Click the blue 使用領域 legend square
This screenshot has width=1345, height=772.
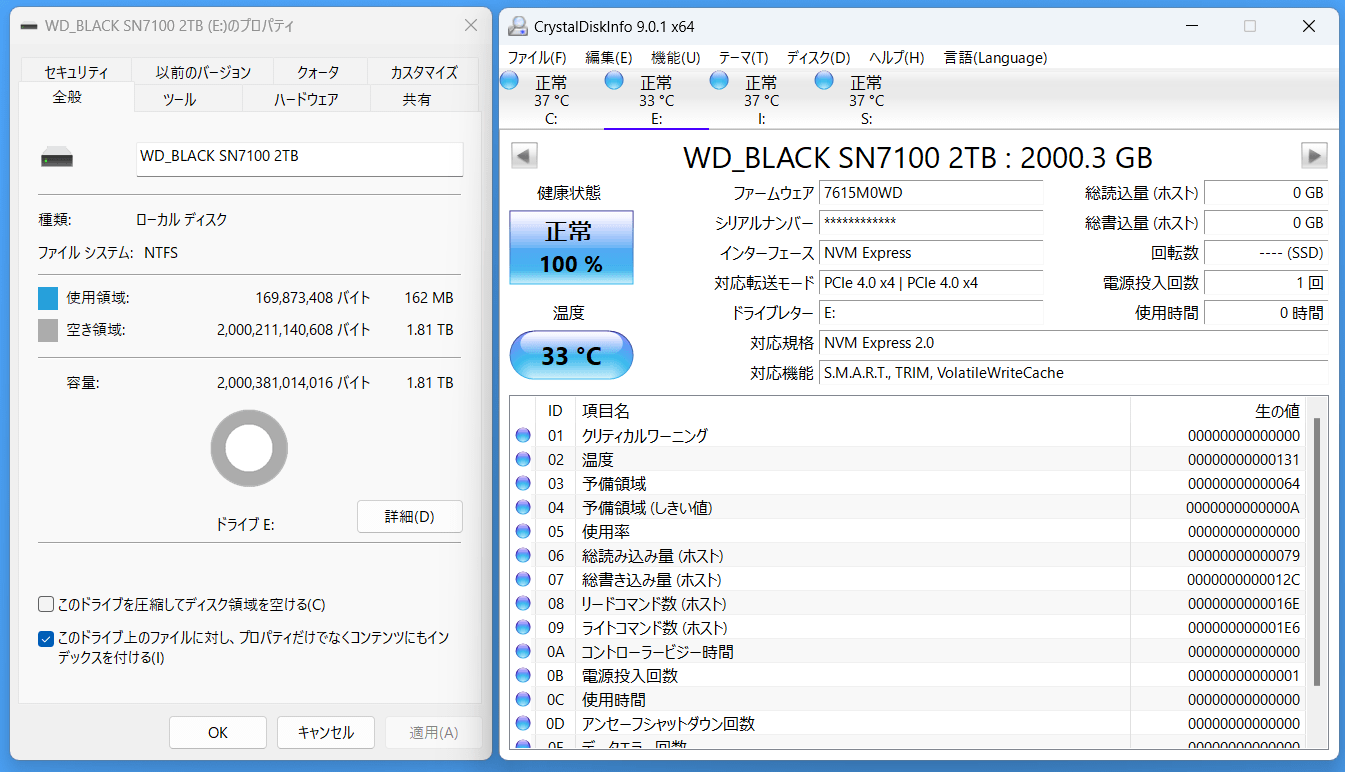48,298
